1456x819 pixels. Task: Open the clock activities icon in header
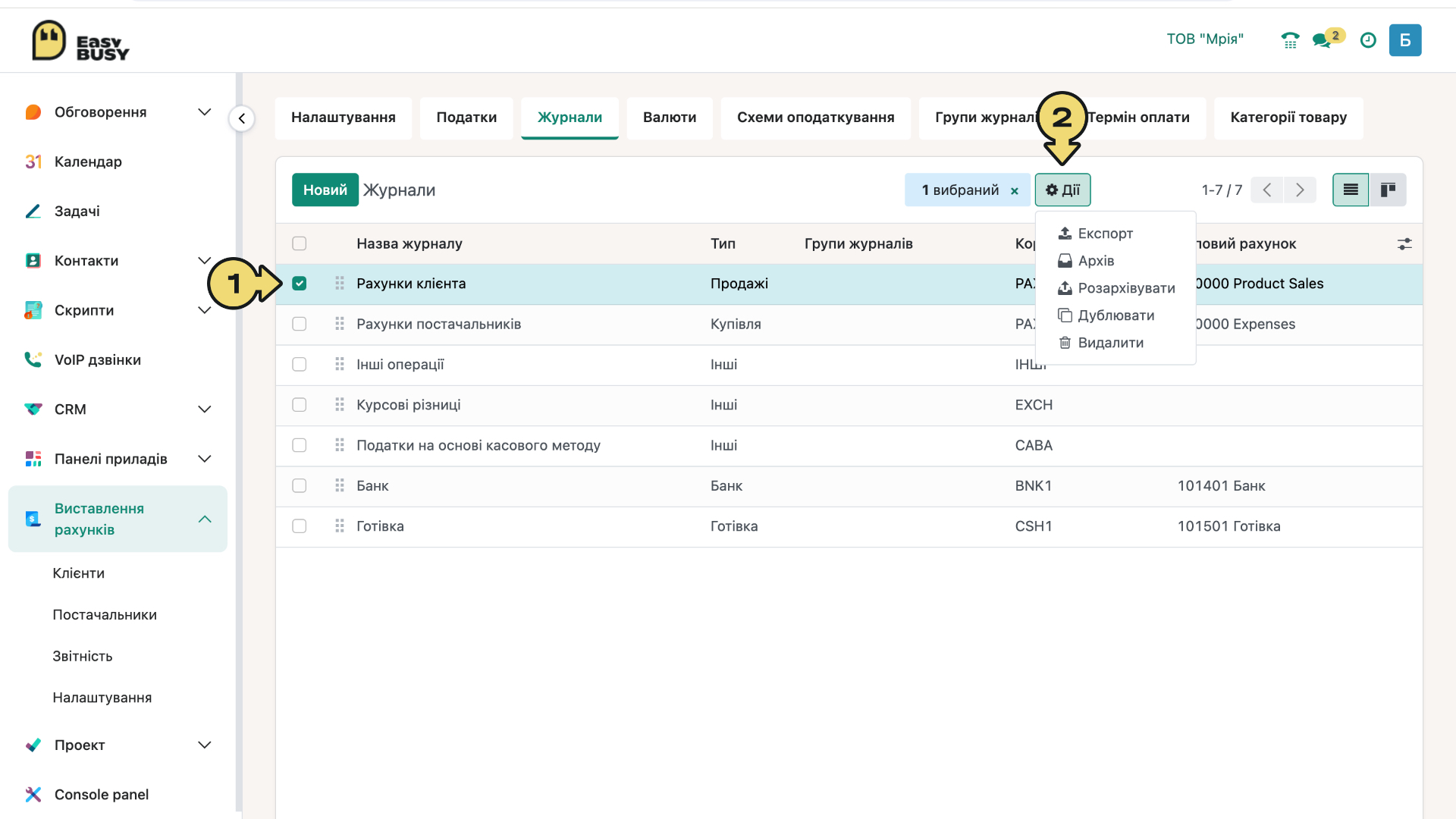(1368, 40)
